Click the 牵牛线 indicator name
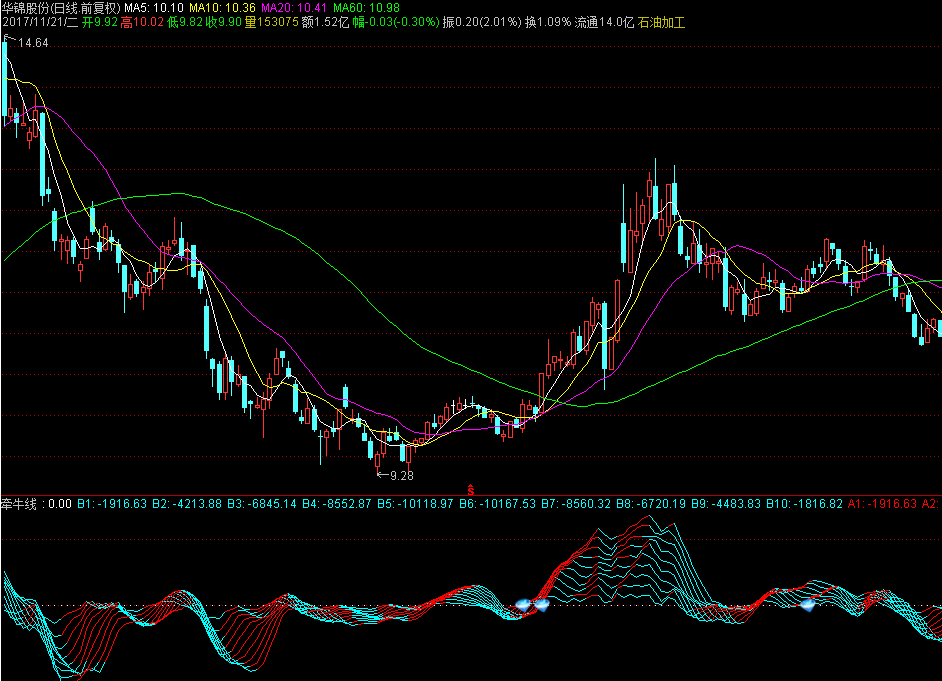Image resolution: width=942 pixels, height=681 pixels. (x=19, y=504)
